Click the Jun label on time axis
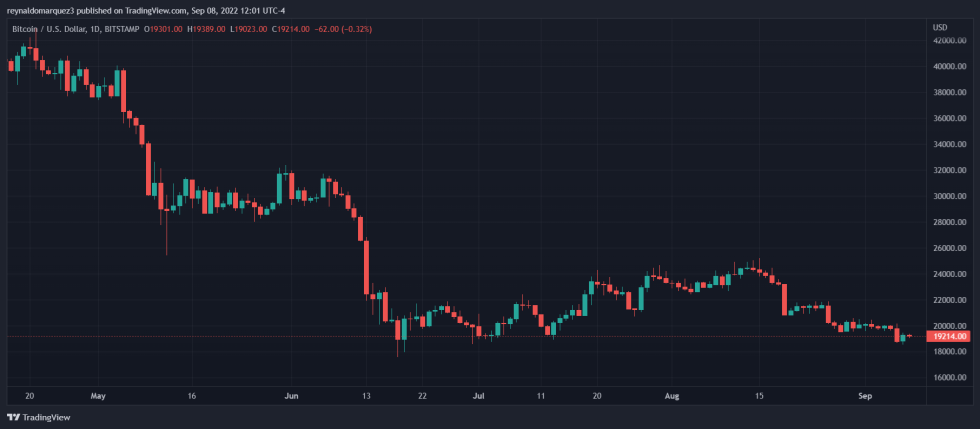 pos(291,396)
